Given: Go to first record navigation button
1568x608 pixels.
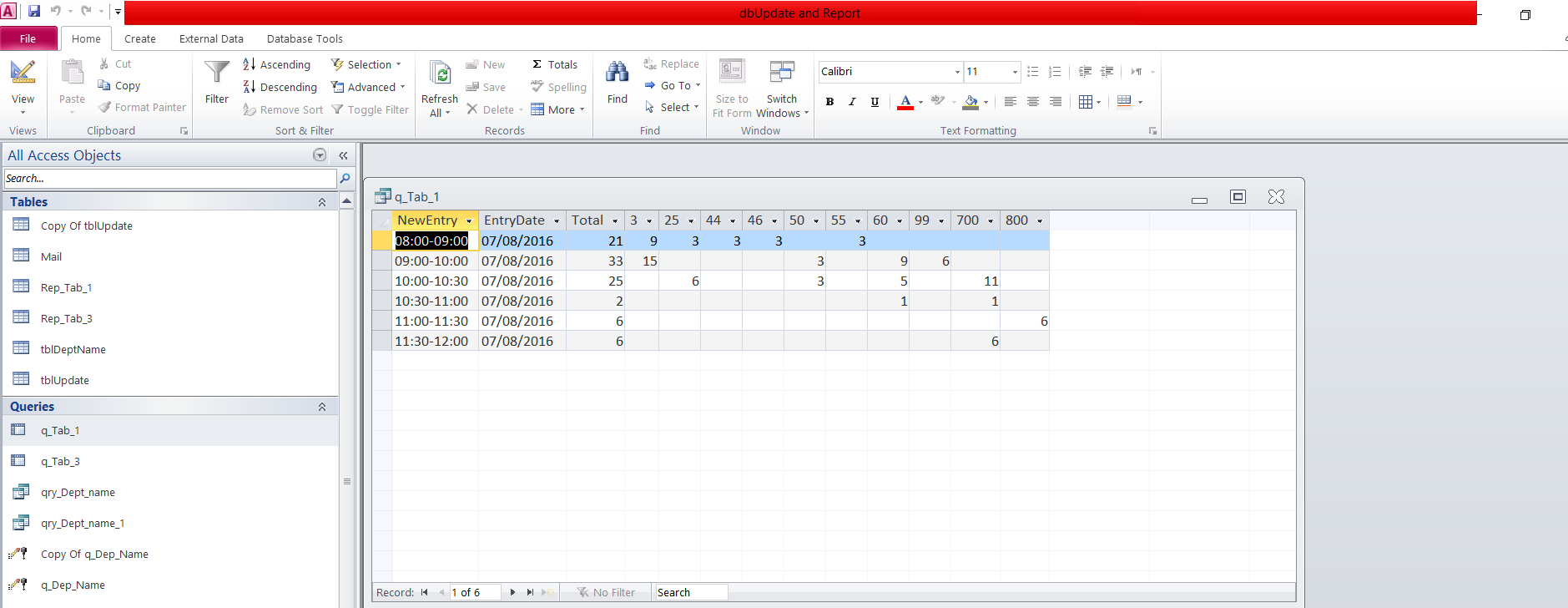Looking at the screenshot, I should (x=425, y=592).
